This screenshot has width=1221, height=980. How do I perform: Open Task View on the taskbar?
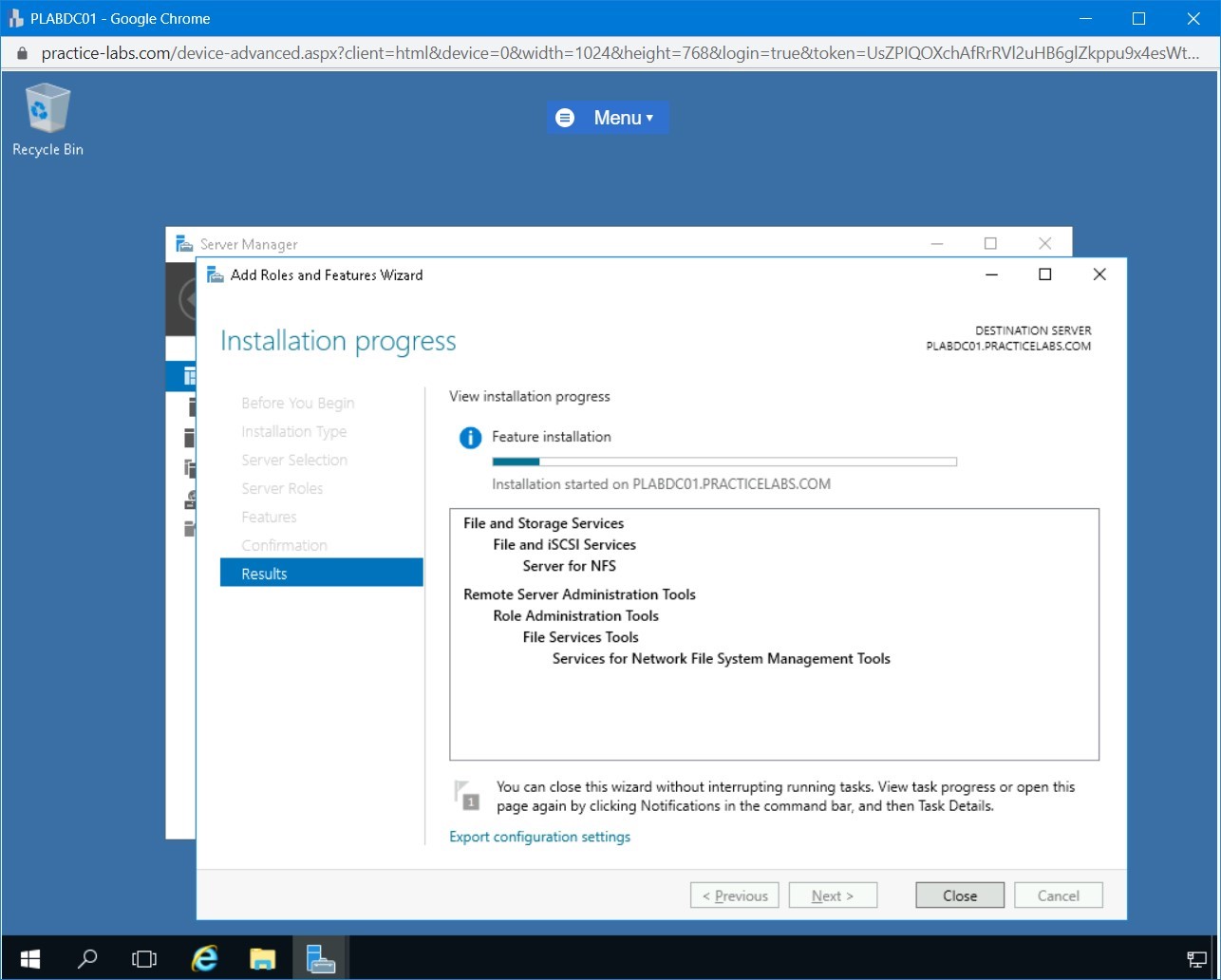pyautogui.click(x=144, y=958)
